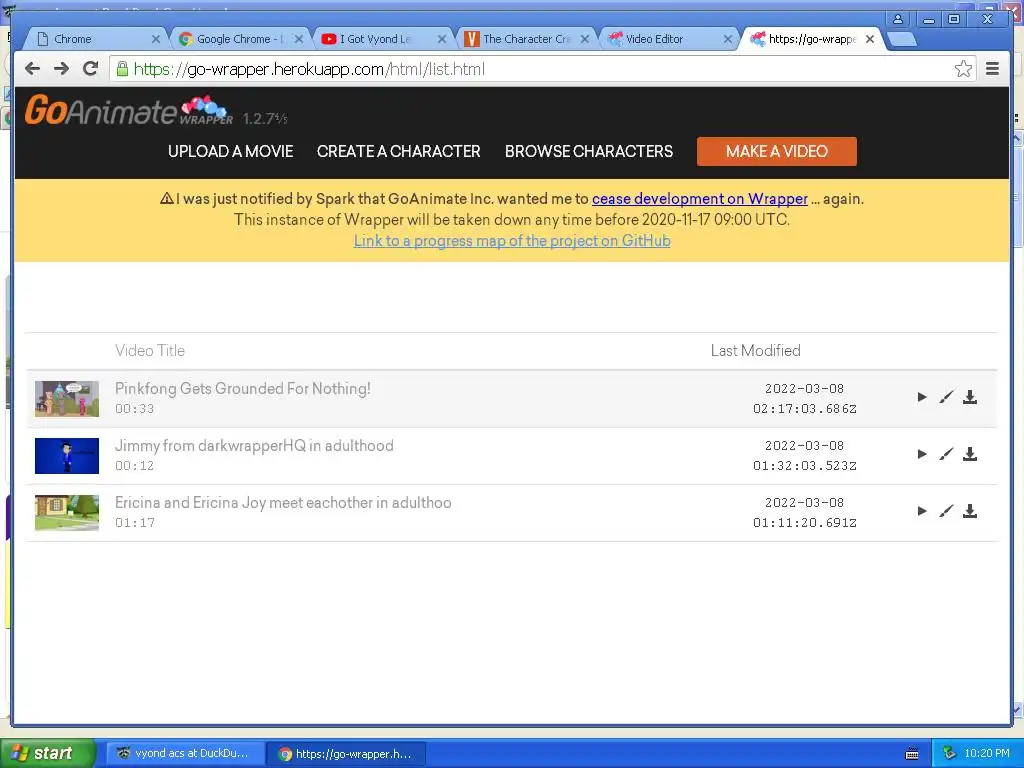This screenshot has width=1024, height=768.
Task: Open the Chrome user profile icon
Action: [898, 19]
